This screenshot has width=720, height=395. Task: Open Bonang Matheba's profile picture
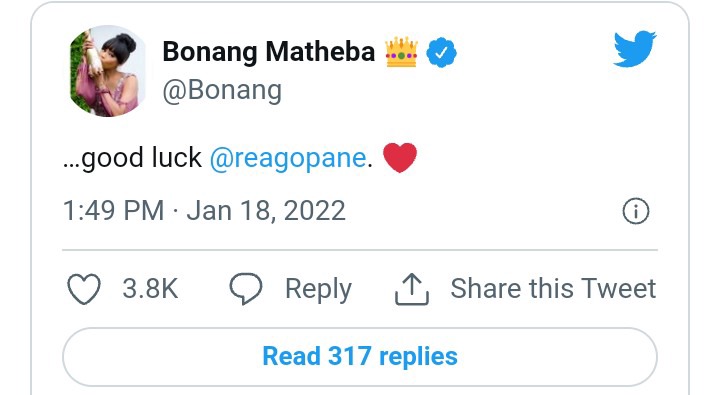[108, 71]
